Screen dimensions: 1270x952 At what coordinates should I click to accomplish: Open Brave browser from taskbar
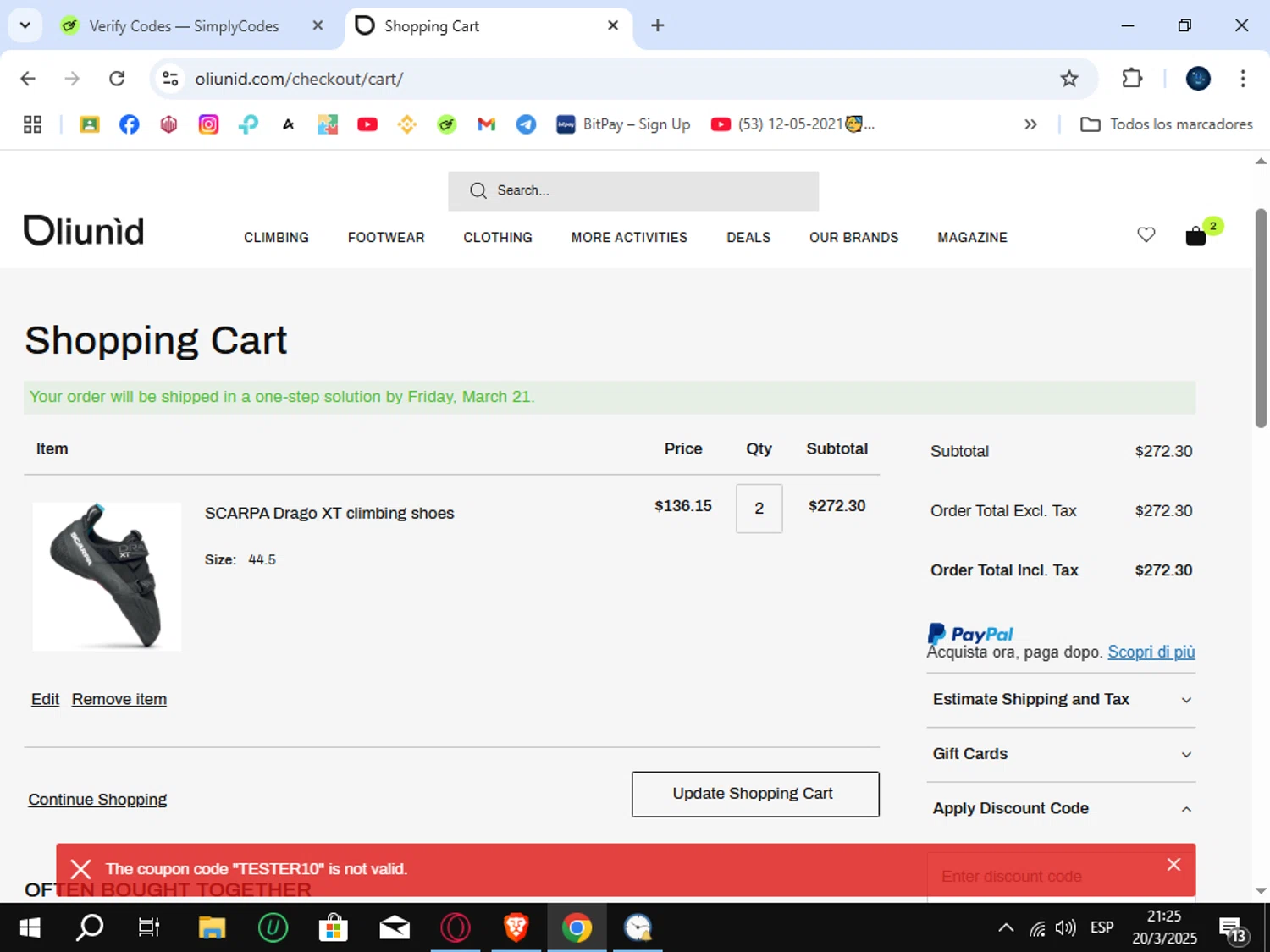[516, 928]
